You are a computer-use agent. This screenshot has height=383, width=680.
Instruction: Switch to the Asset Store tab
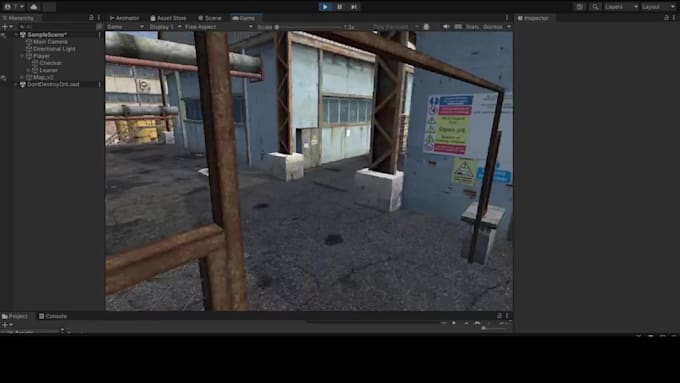pyautogui.click(x=168, y=18)
